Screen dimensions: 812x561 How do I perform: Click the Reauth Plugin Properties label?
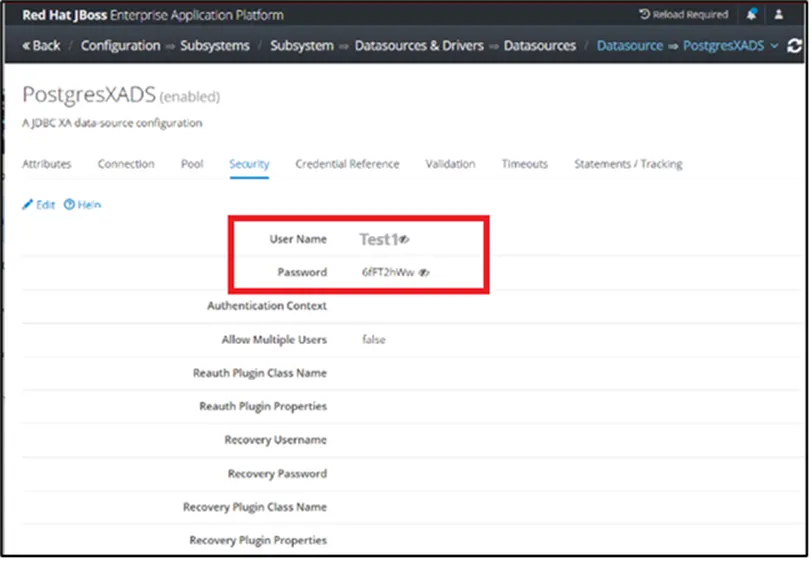[x=263, y=407]
